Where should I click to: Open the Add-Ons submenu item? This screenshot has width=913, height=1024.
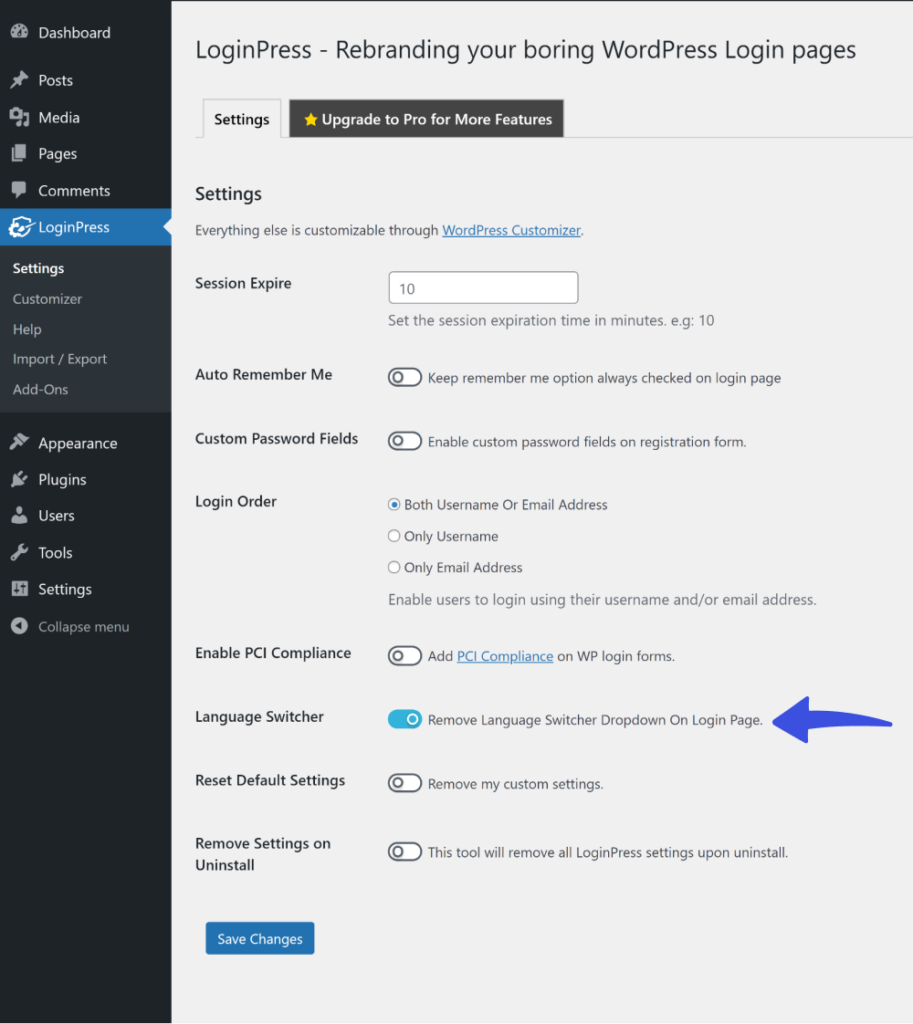pos(40,389)
